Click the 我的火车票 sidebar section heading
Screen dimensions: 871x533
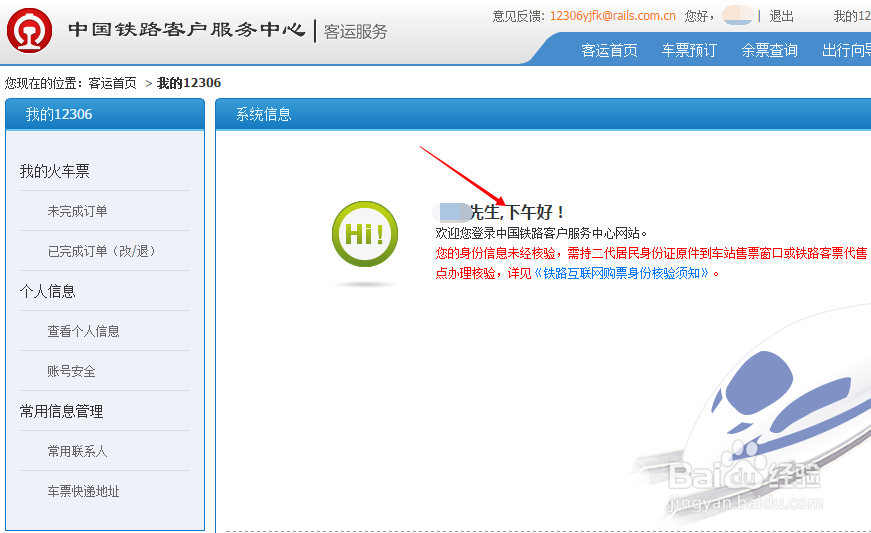pos(54,171)
